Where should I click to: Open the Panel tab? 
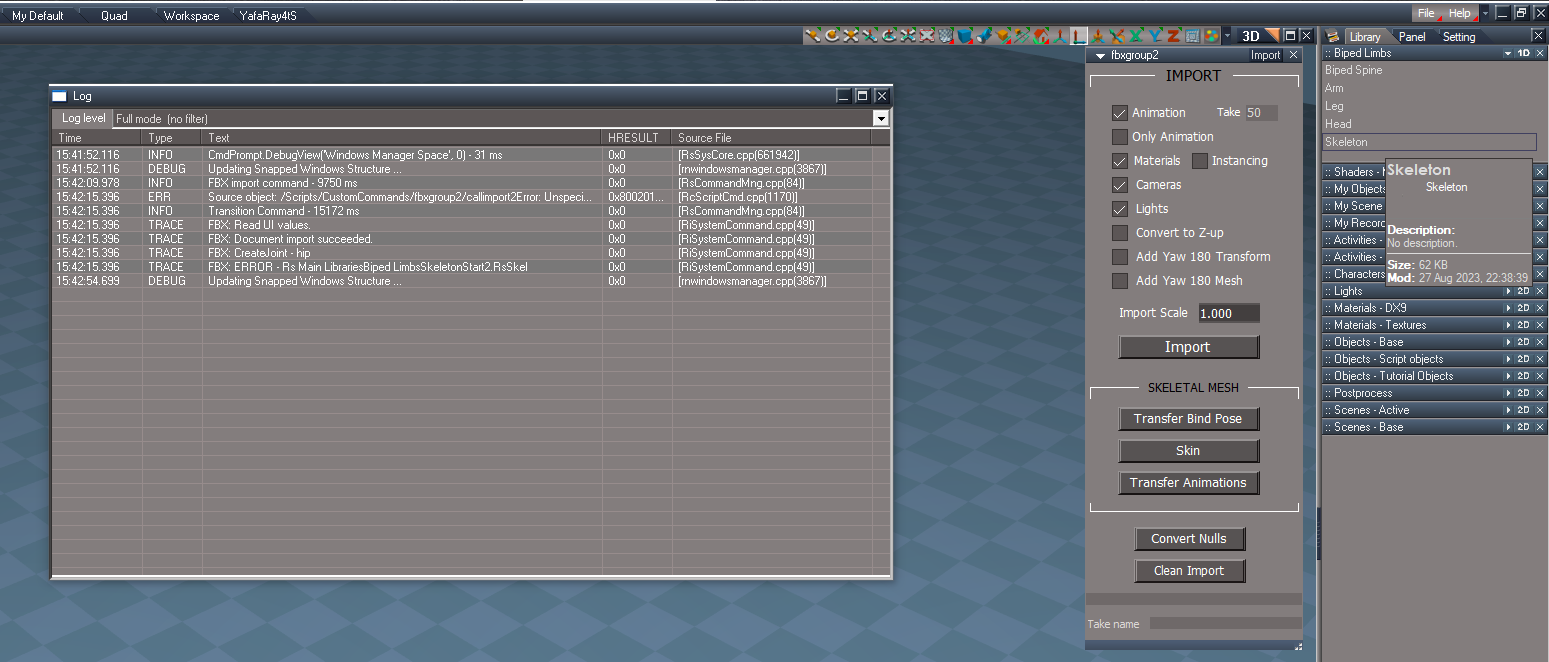[x=1412, y=37]
